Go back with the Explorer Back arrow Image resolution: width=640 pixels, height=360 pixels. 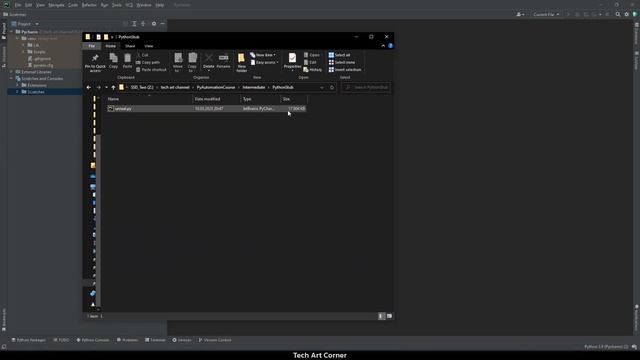click(89, 87)
